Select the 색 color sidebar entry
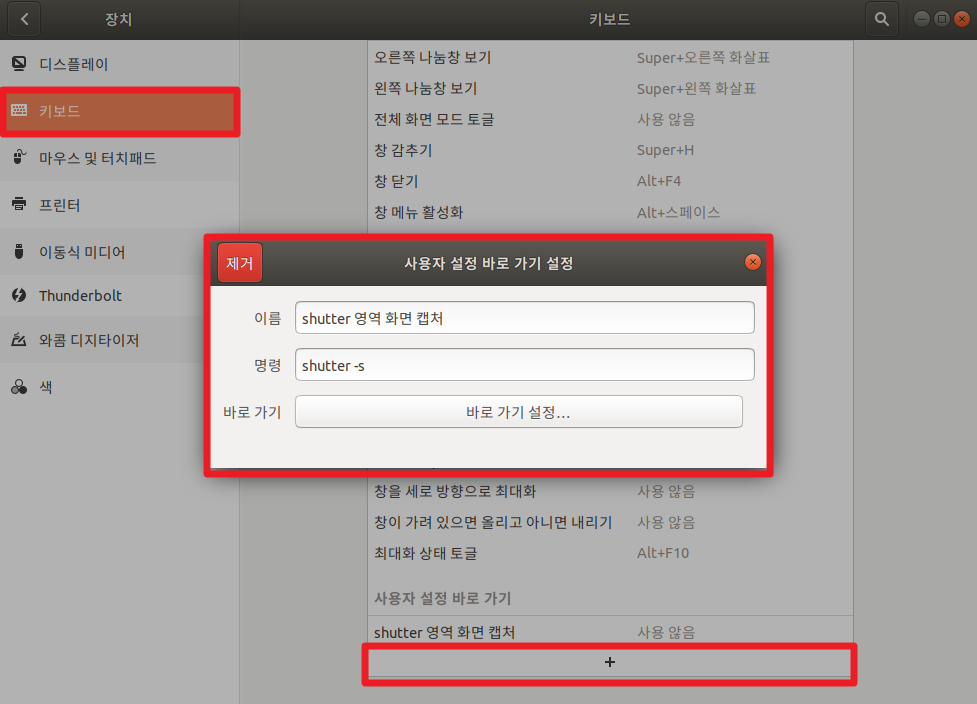The image size is (977, 704). [120, 387]
